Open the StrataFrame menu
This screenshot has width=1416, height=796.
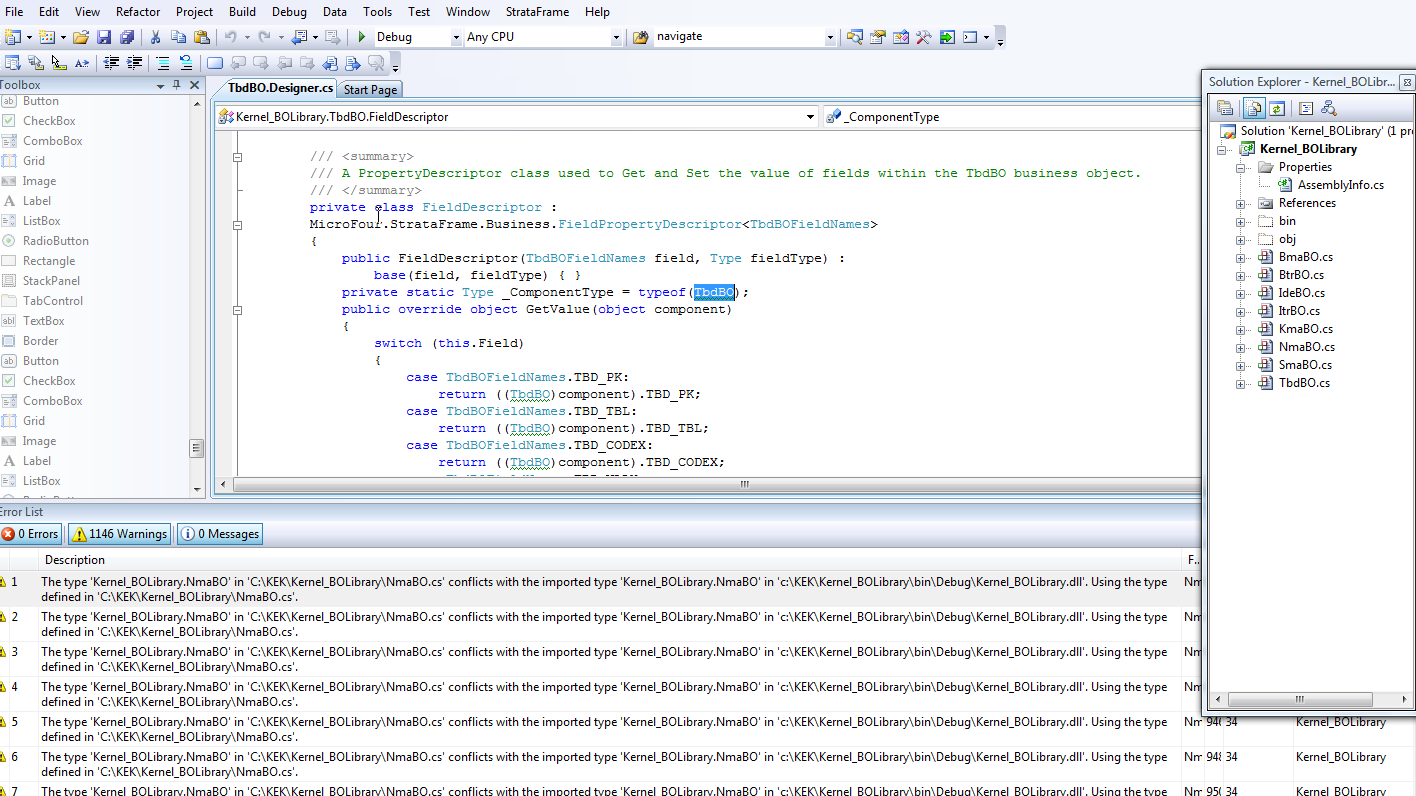(x=537, y=12)
